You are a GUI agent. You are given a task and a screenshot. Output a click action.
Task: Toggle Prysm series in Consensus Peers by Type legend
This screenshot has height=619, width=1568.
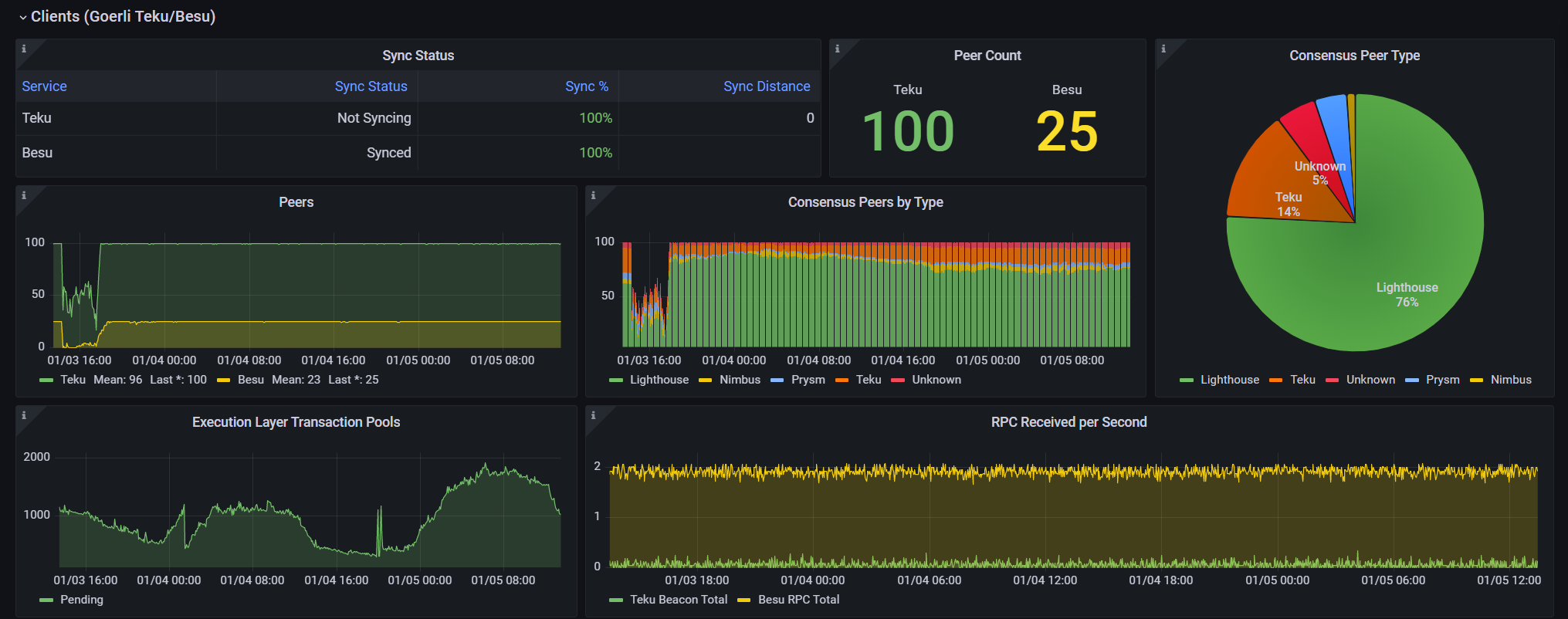pyautogui.click(x=808, y=380)
